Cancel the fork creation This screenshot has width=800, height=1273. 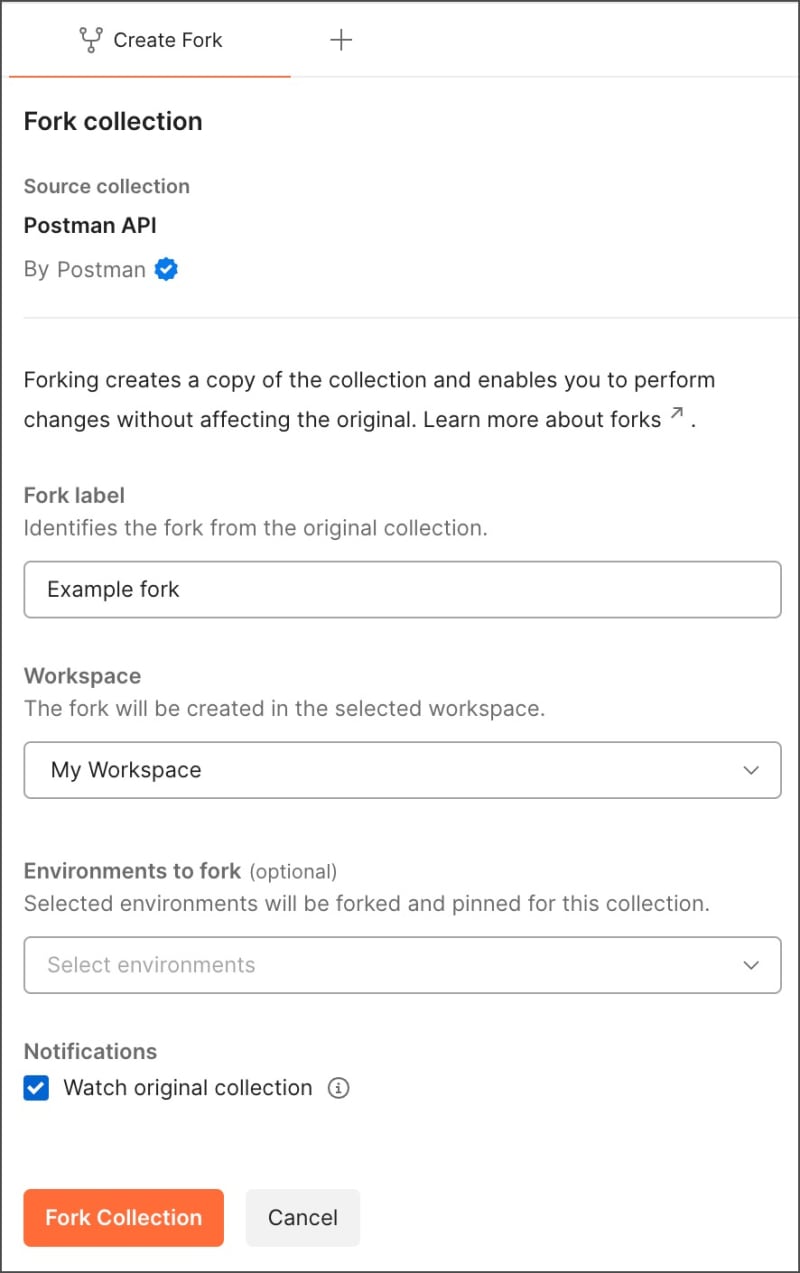[302, 1218]
